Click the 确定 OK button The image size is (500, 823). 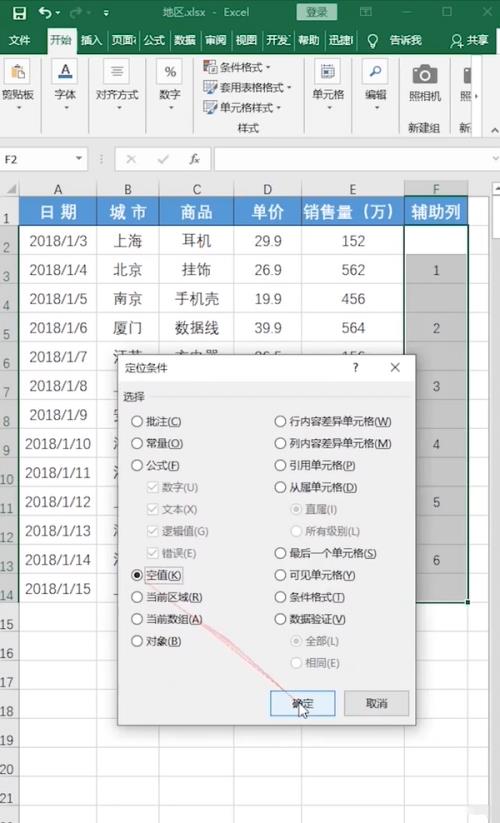[x=303, y=703]
